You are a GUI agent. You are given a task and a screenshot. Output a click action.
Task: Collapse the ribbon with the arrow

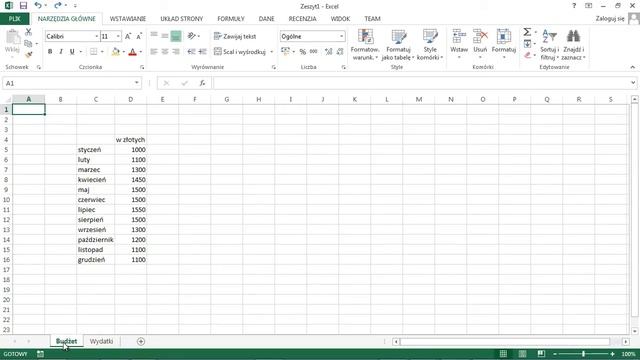pyautogui.click(x=633, y=67)
